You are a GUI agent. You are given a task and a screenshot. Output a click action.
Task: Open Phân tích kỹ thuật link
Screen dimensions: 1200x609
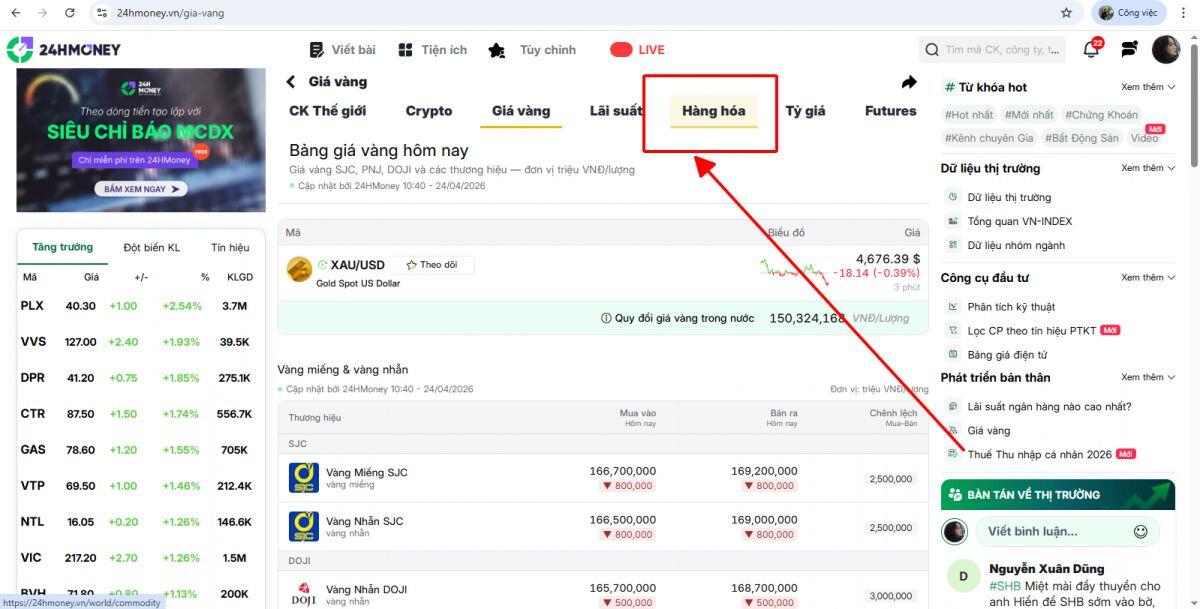pyautogui.click(x=1011, y=307)
